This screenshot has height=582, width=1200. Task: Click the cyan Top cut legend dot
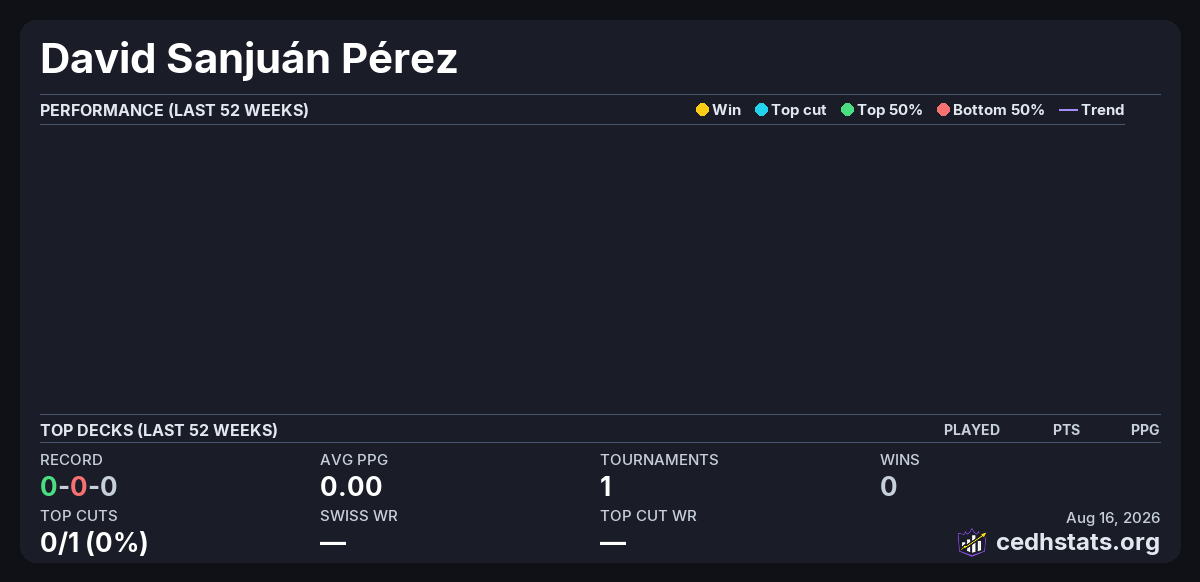[x=761, y=110]
